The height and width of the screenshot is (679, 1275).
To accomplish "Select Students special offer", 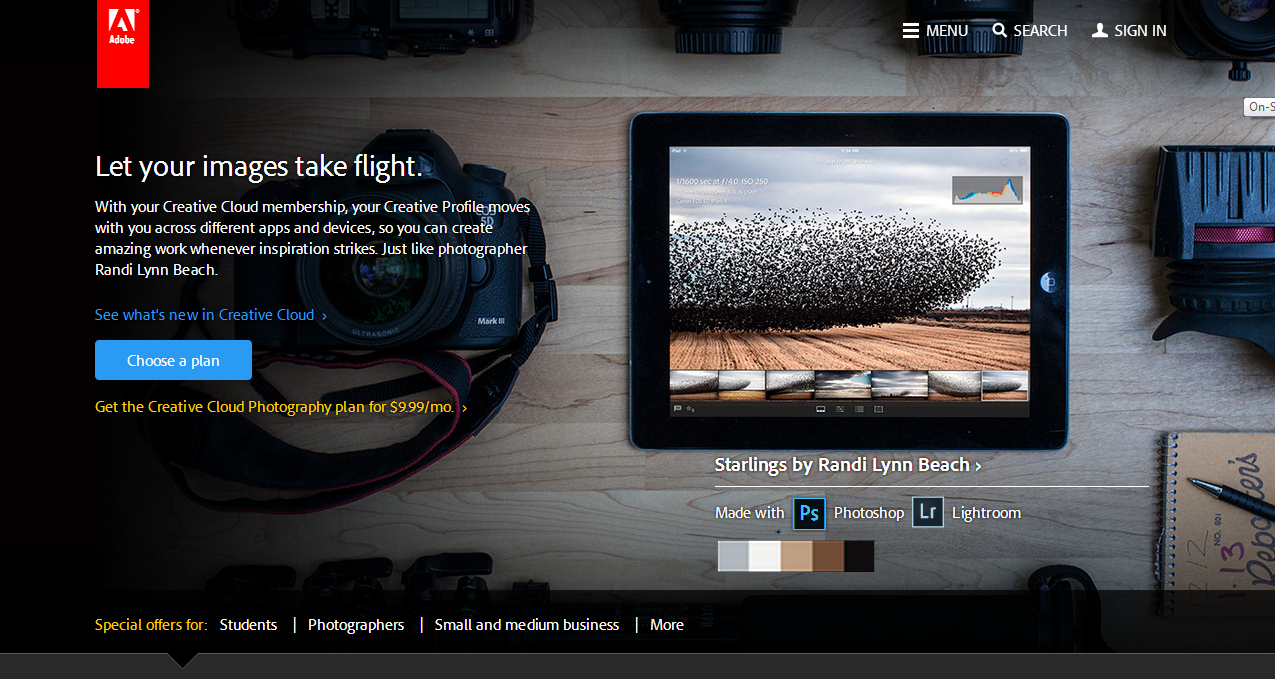I will point(248,625).
